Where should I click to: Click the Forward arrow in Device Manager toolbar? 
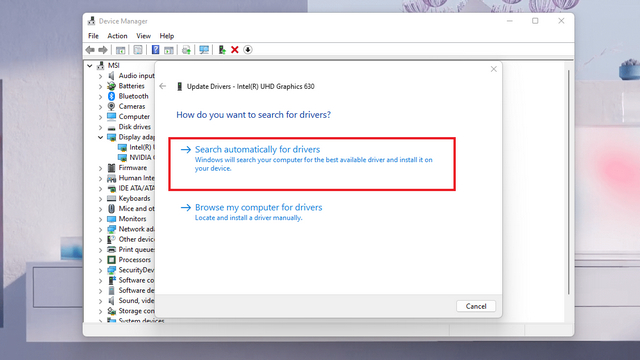(103, 50)
